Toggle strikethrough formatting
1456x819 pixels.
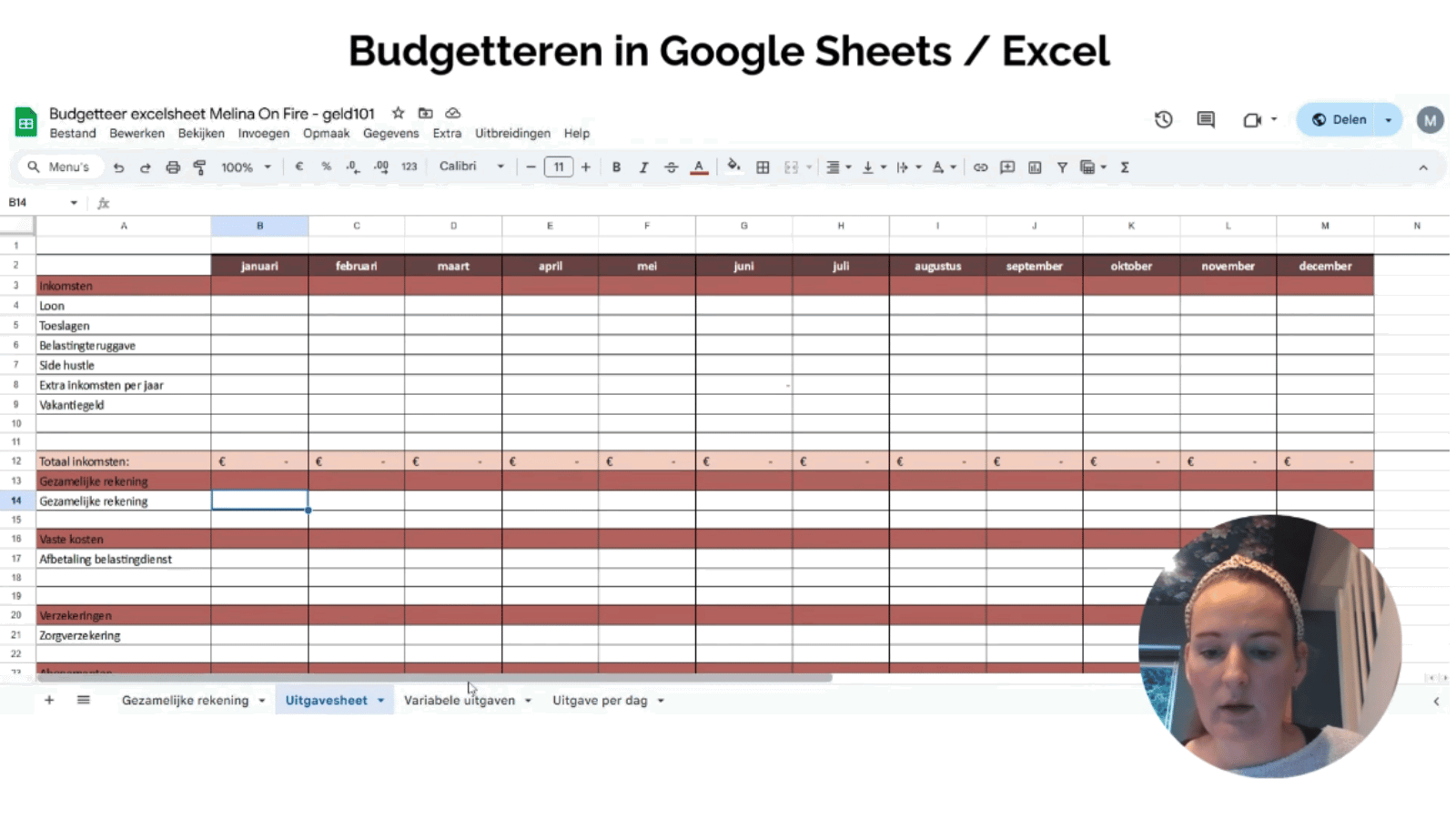coord(671,167)
